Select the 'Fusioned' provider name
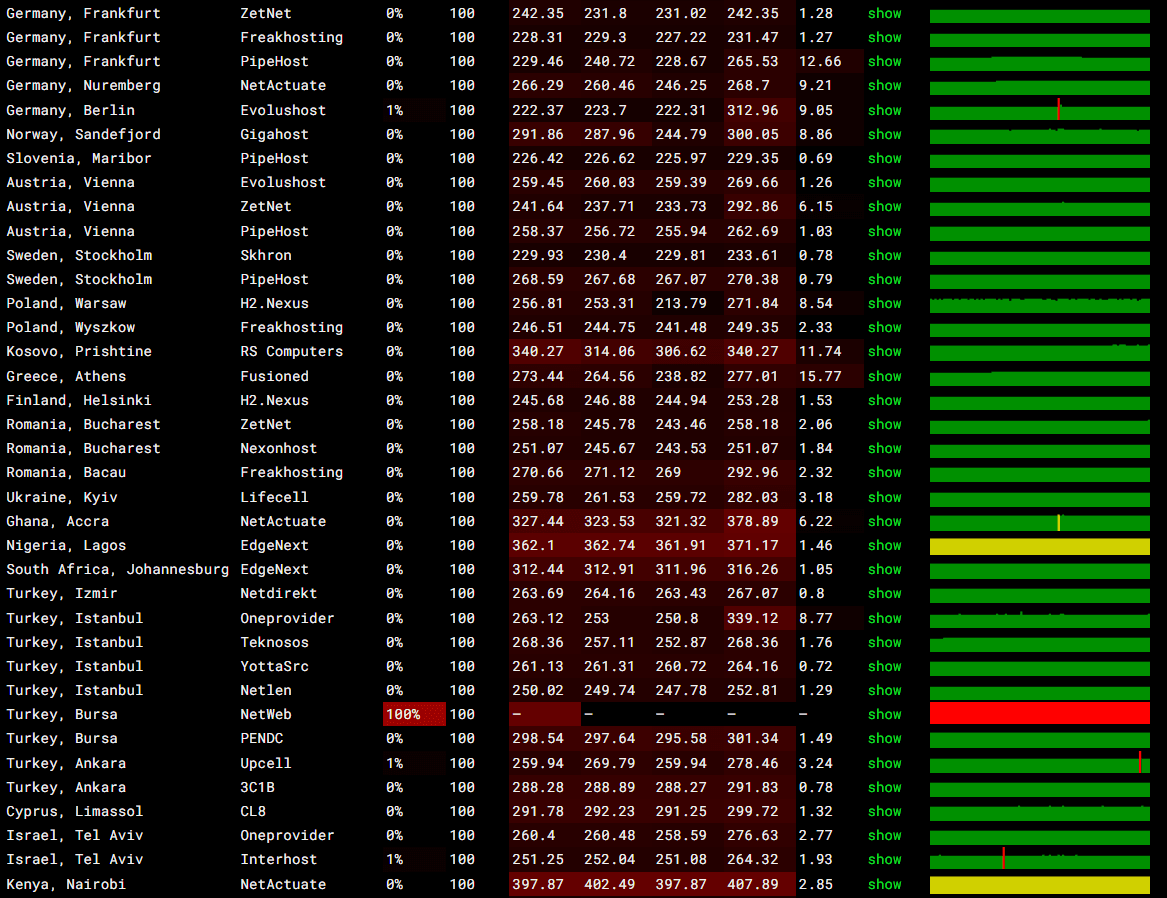The width and height of the screenshot is (1167, 898). [x=274, y=376]
